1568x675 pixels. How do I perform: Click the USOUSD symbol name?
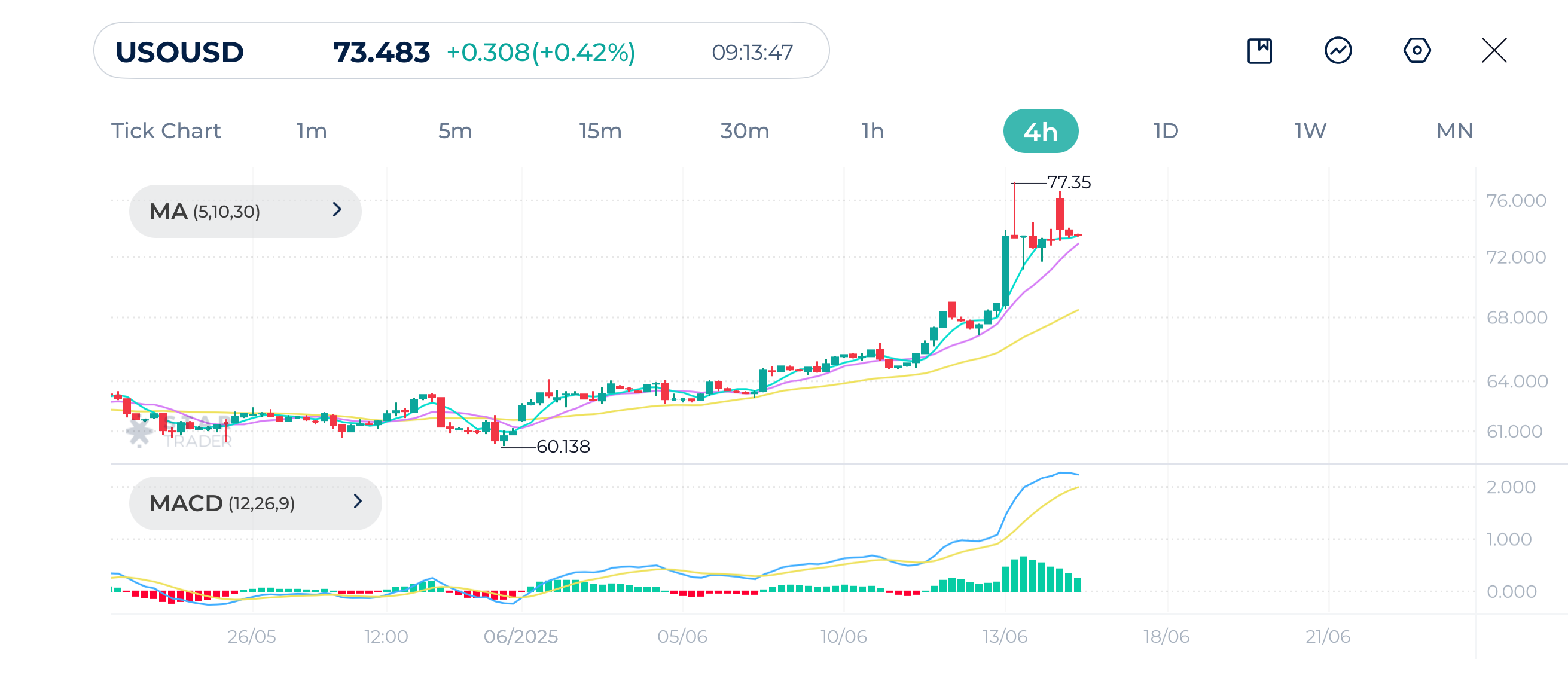(x=179, y=53)
